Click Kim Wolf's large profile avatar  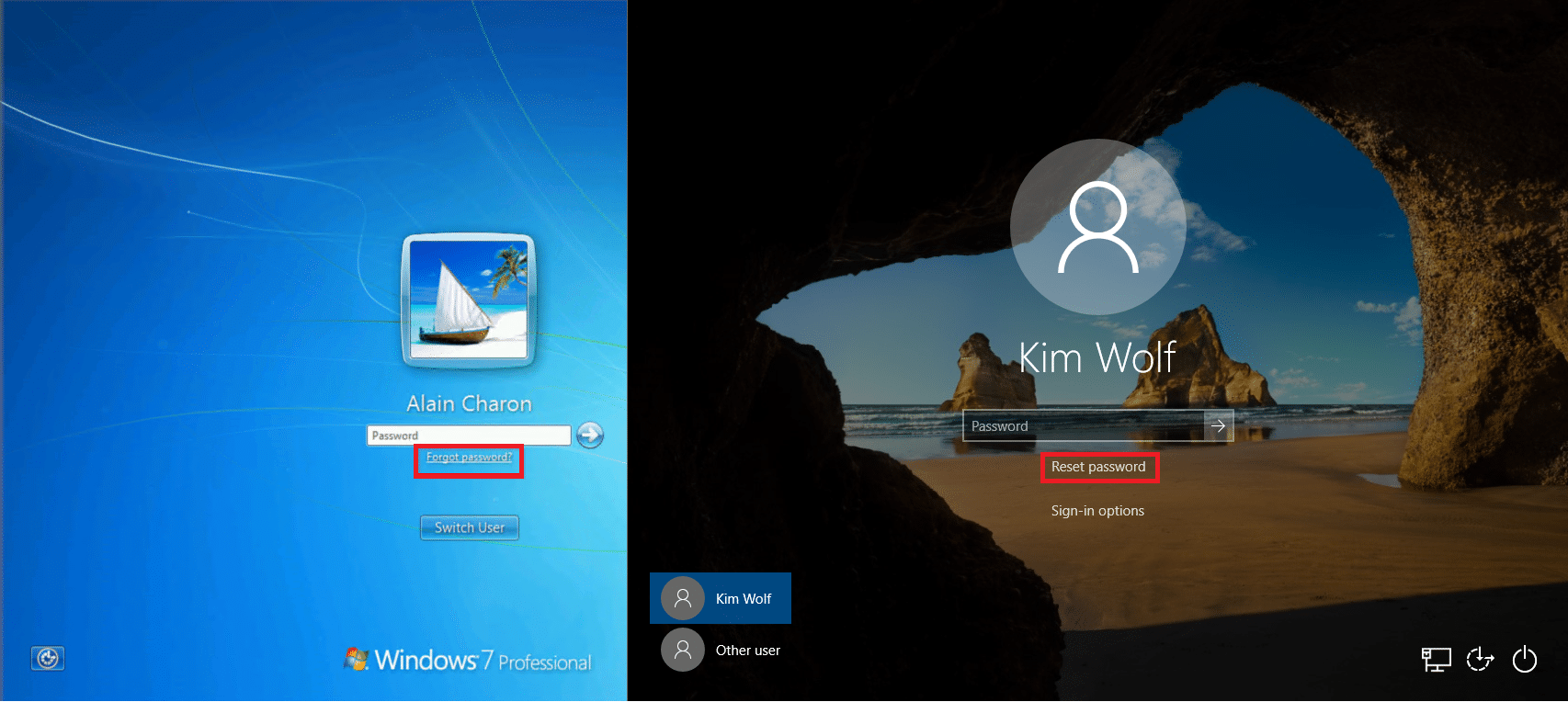tap(1098, 227)
